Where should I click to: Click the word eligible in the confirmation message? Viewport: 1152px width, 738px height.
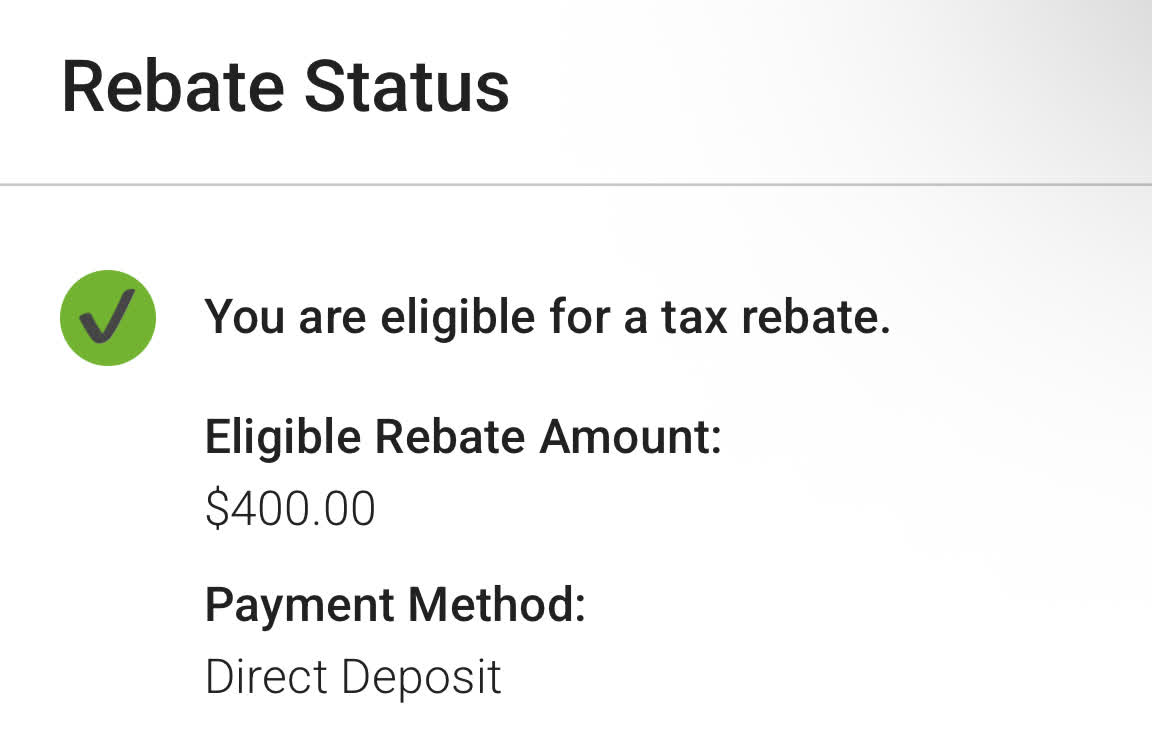(x=457, y=318)
